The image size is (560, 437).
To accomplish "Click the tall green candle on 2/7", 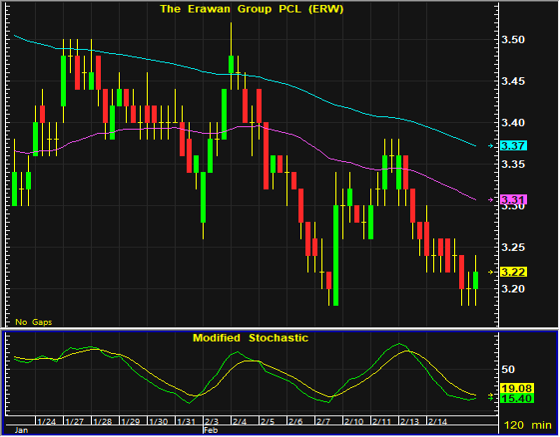I will point(336,255).
